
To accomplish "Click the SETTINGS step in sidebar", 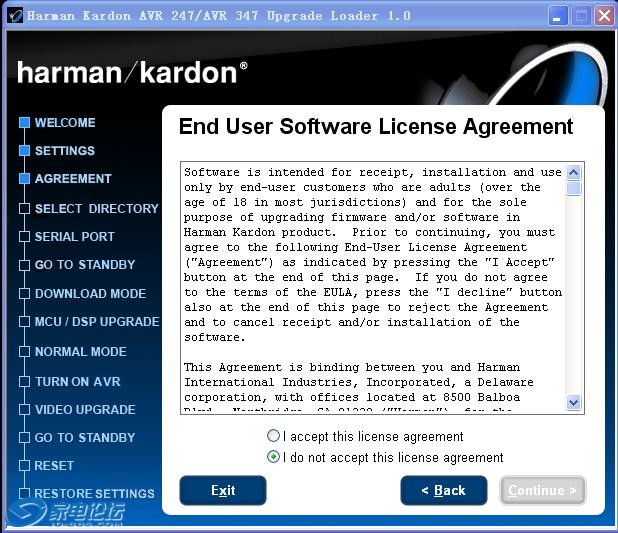I will coord(65,151).
